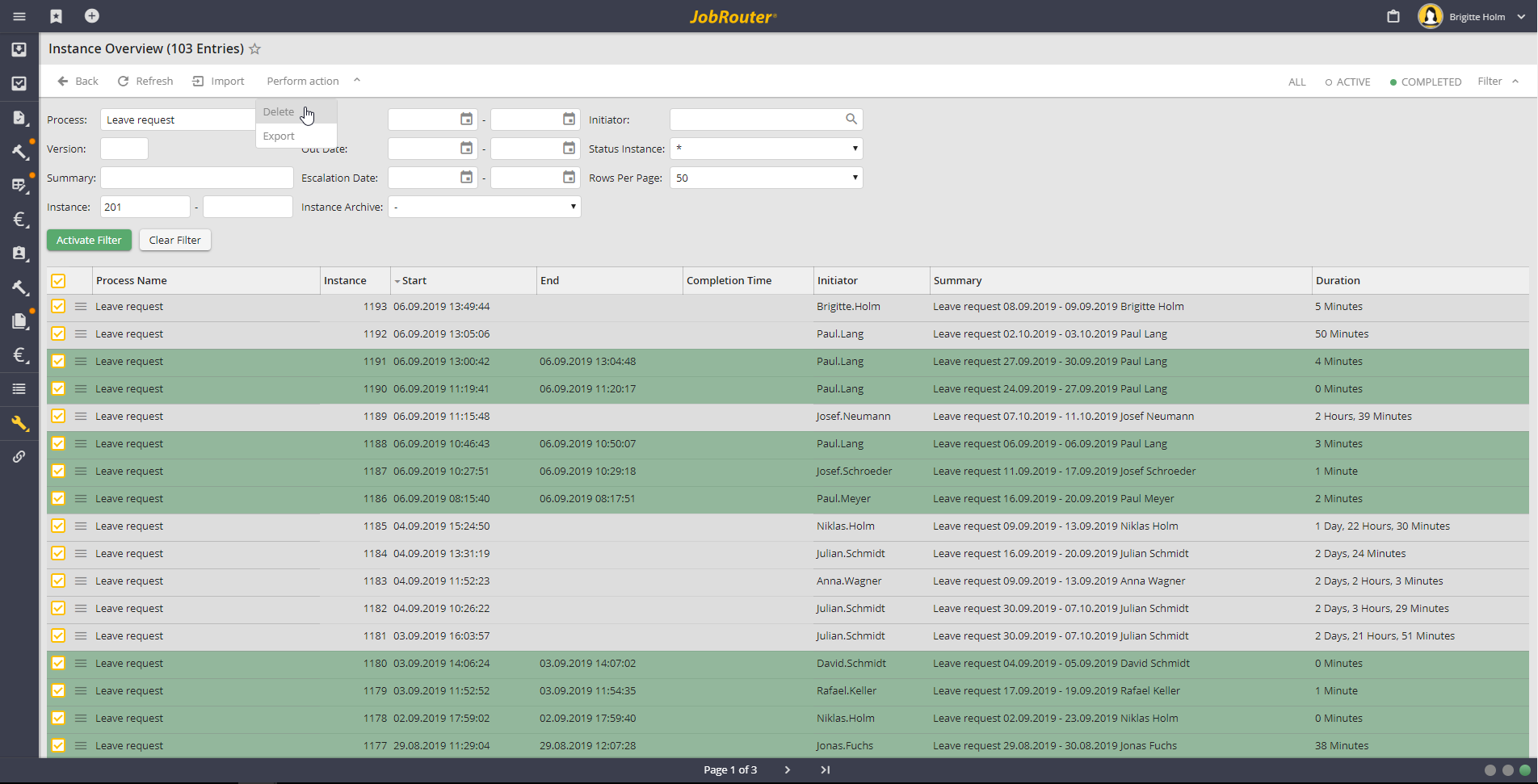The image size is (1538, 784).
Task: Open Perform action menu
Action: coord(303,82)
